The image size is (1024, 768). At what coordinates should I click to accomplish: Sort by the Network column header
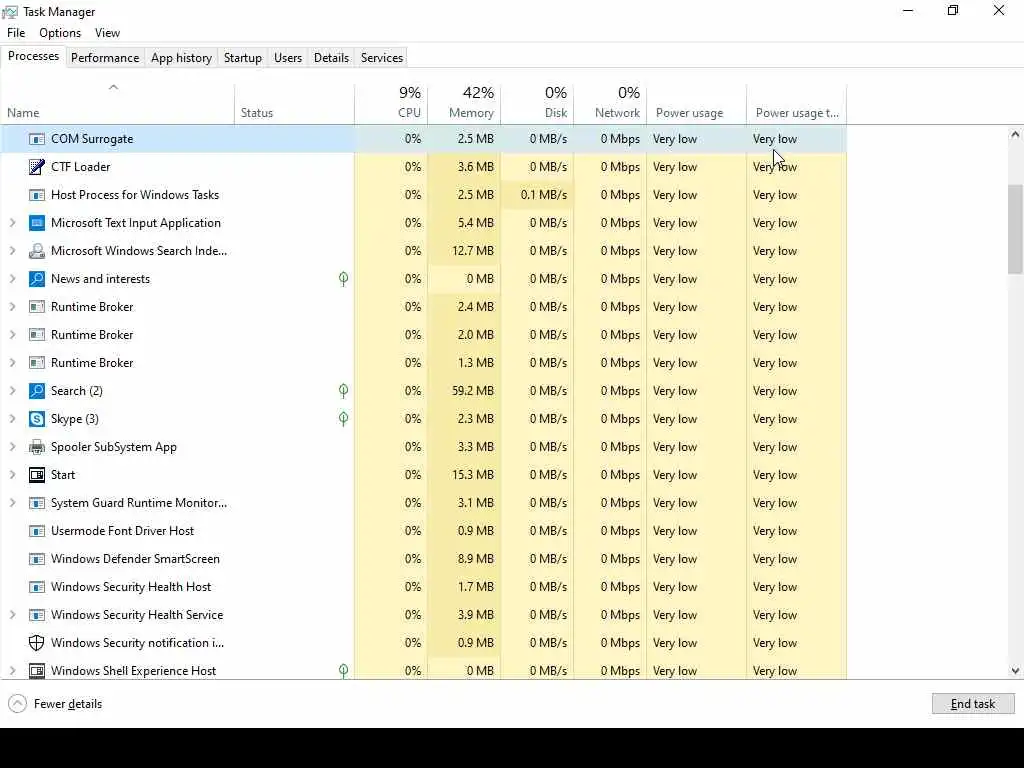(x=611, y=104)
